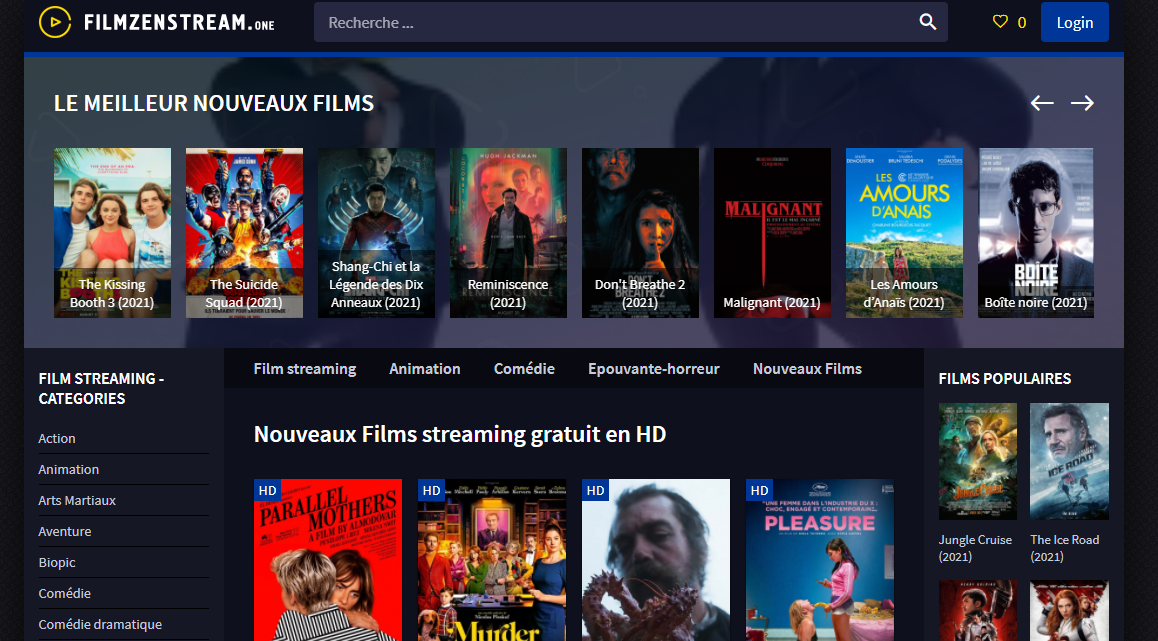Open favorites via the heart icon
This screenshot has height=641, width=1158.
point(1000,22)
